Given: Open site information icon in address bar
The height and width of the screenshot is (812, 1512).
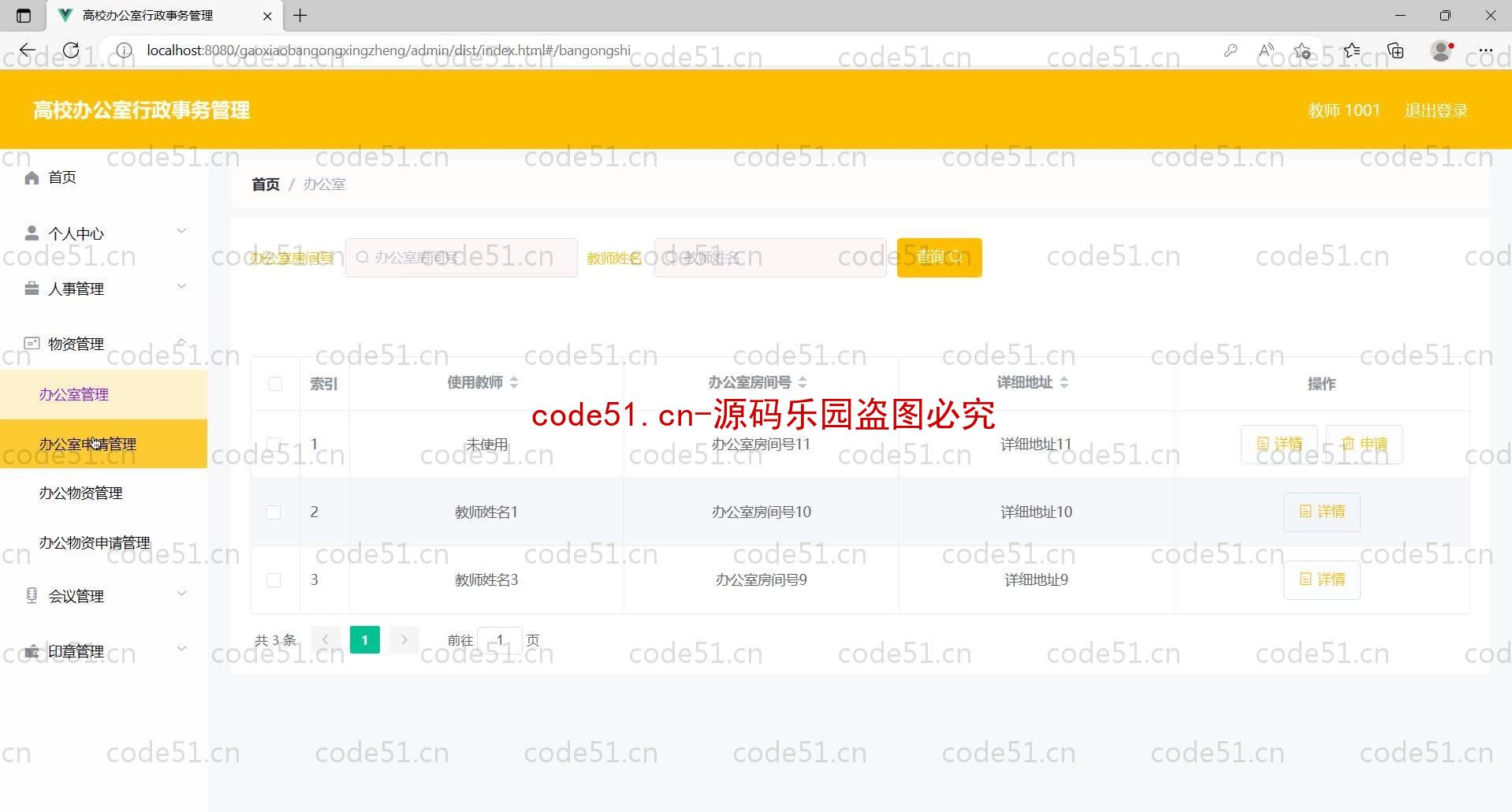Looking at the screenshot, I should pyautogui.click(x=124, y=50).
